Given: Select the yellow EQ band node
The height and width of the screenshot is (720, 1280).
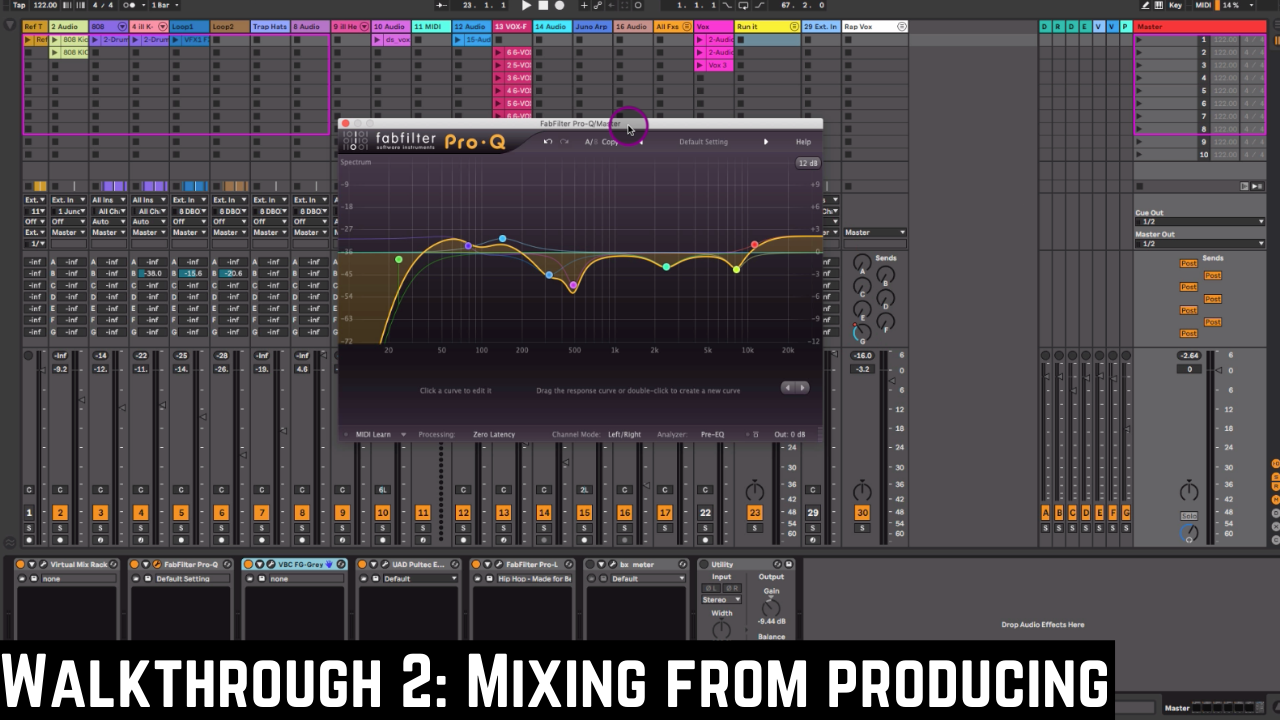Looking at the screenshot, I should pyautogui.click(x=737, y=269).
